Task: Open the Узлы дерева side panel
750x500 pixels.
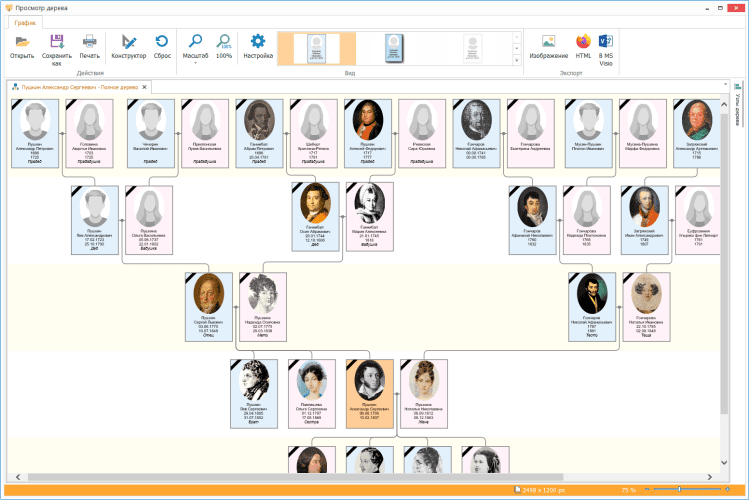Action: pyautogui.click(x=738, y=104)
